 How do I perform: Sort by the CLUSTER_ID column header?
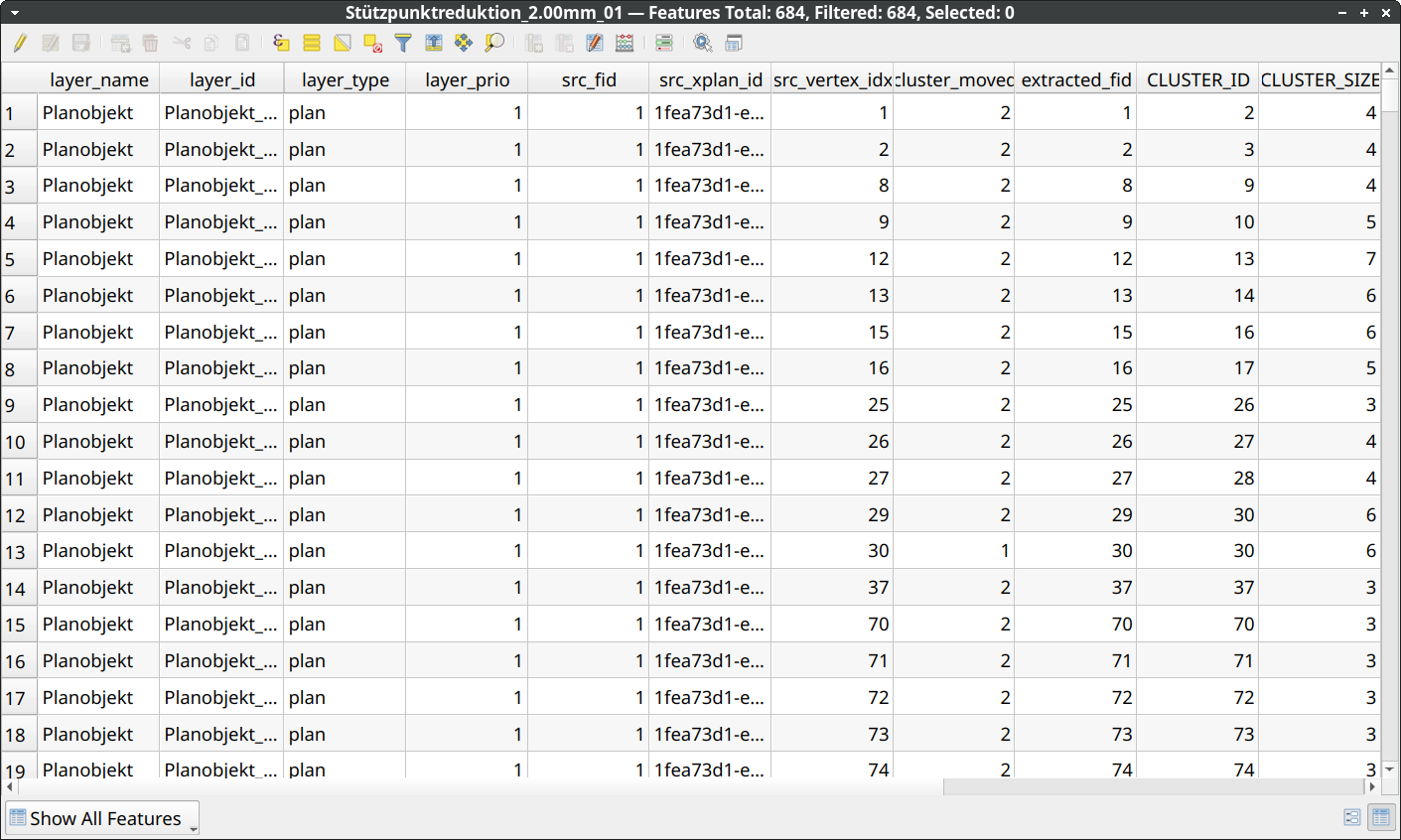click(x=1197, y=79)
